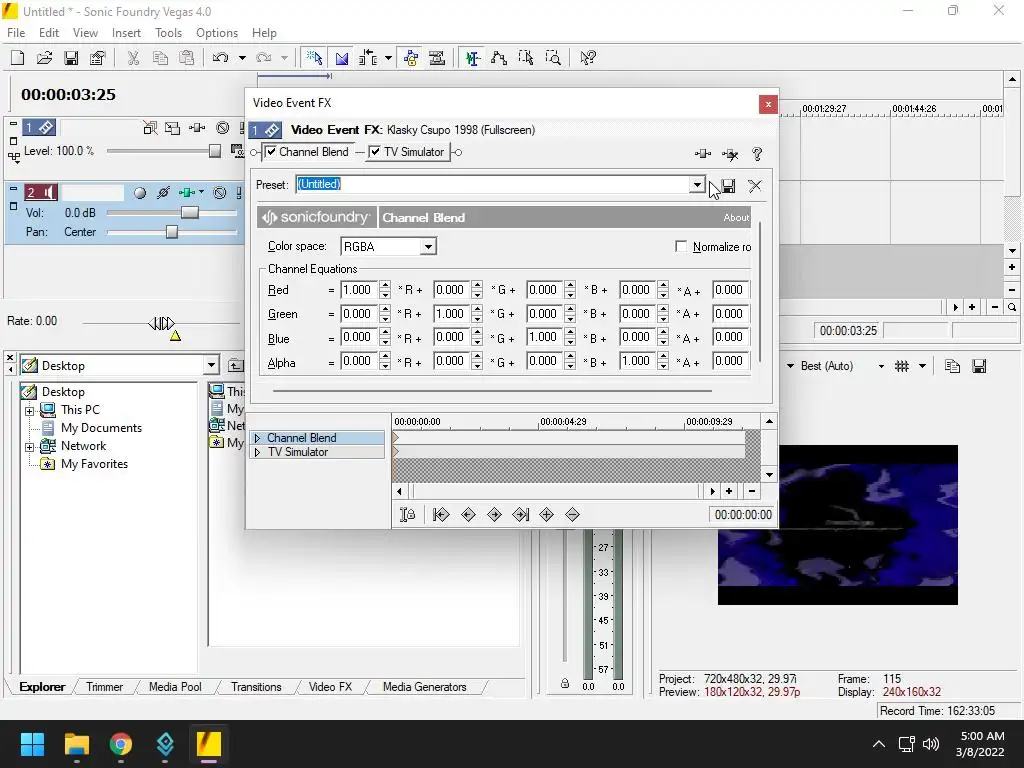The image size is (1024, 768).
Task: Disable the TV Simulator effect checkbox
Action: pyautogui.click(x=375, y=152)
